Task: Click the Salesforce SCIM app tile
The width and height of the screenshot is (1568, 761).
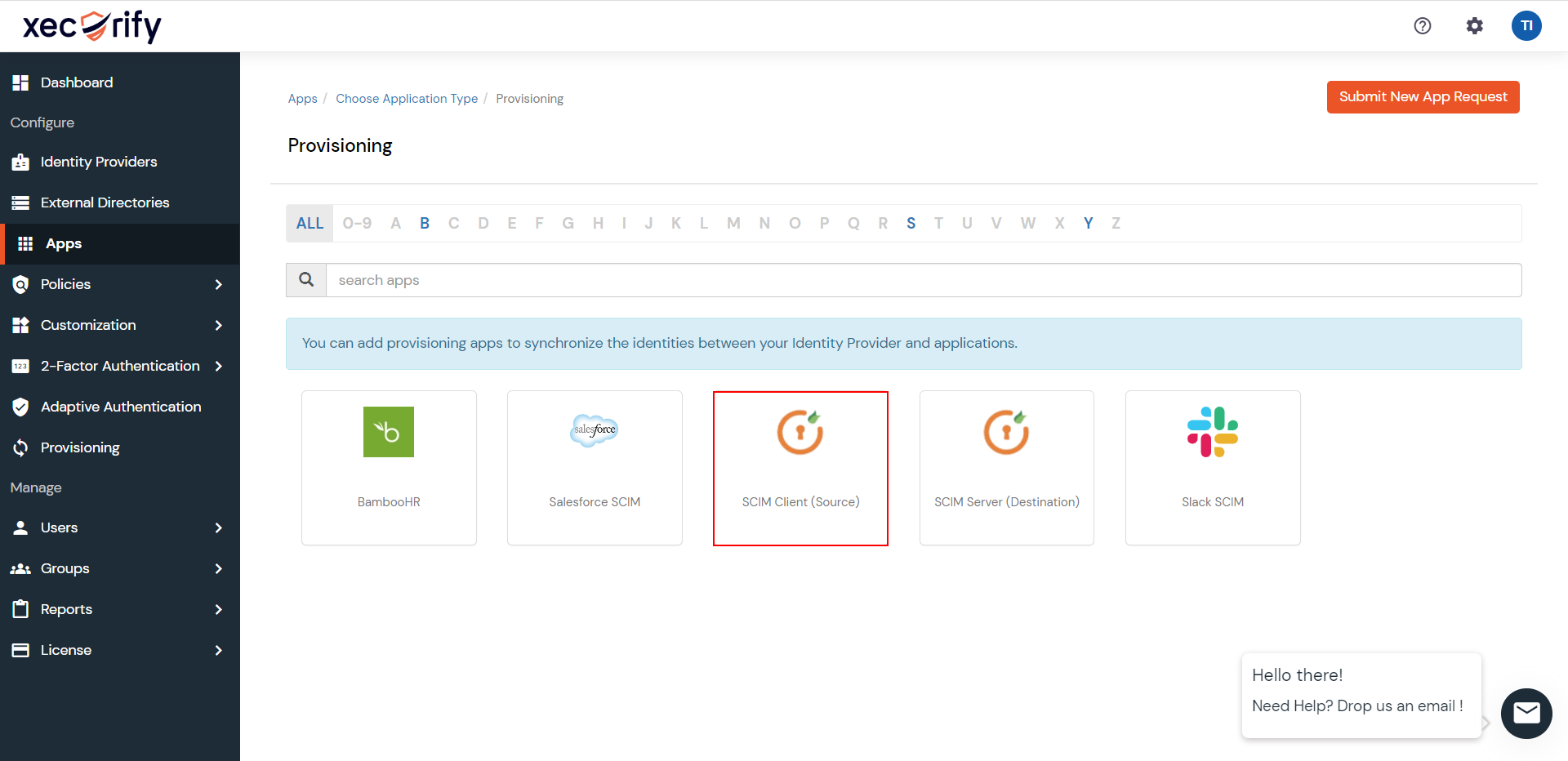Action: tap(595, 468)
